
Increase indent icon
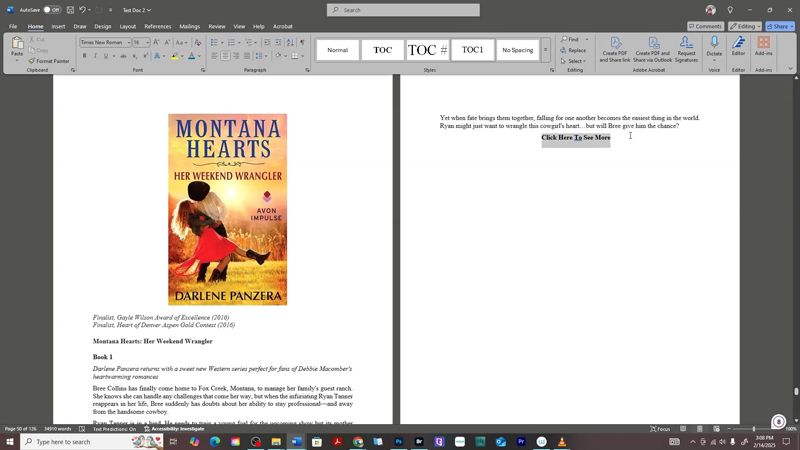coord(278,43)
